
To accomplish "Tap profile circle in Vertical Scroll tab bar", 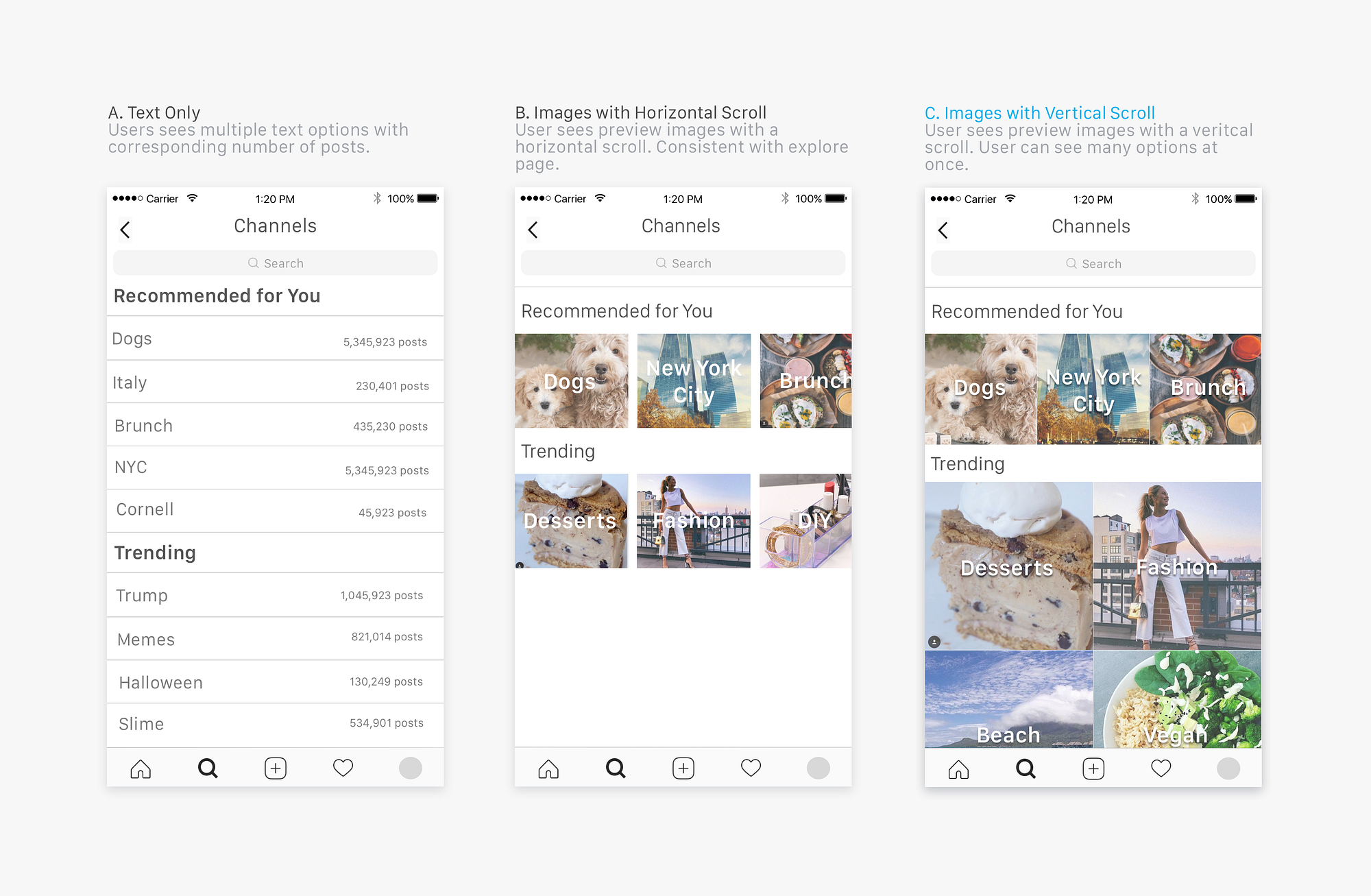I will click(x=1228, y=768).
